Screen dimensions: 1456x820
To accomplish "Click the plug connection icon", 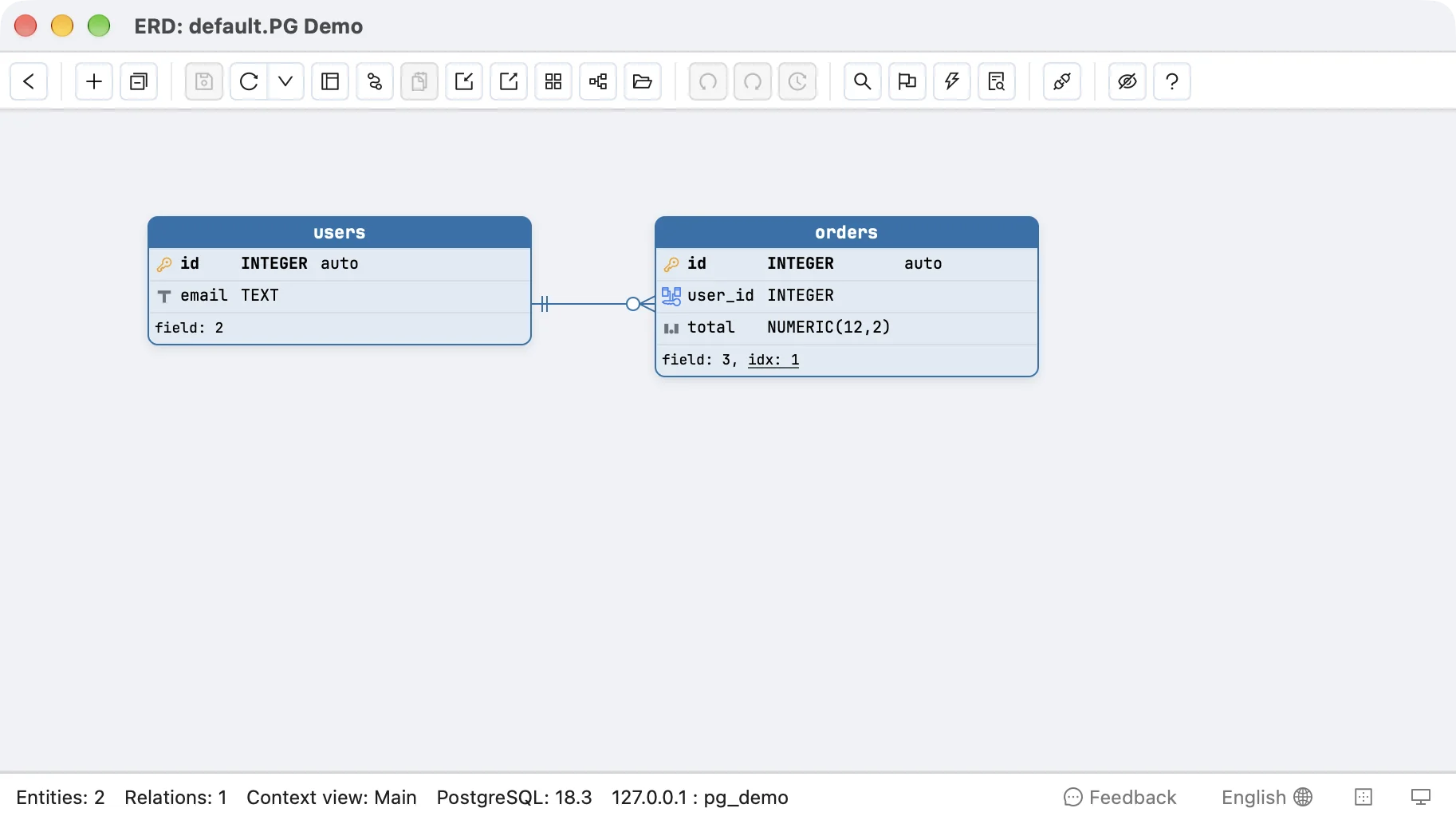I will coord(1062,81).
